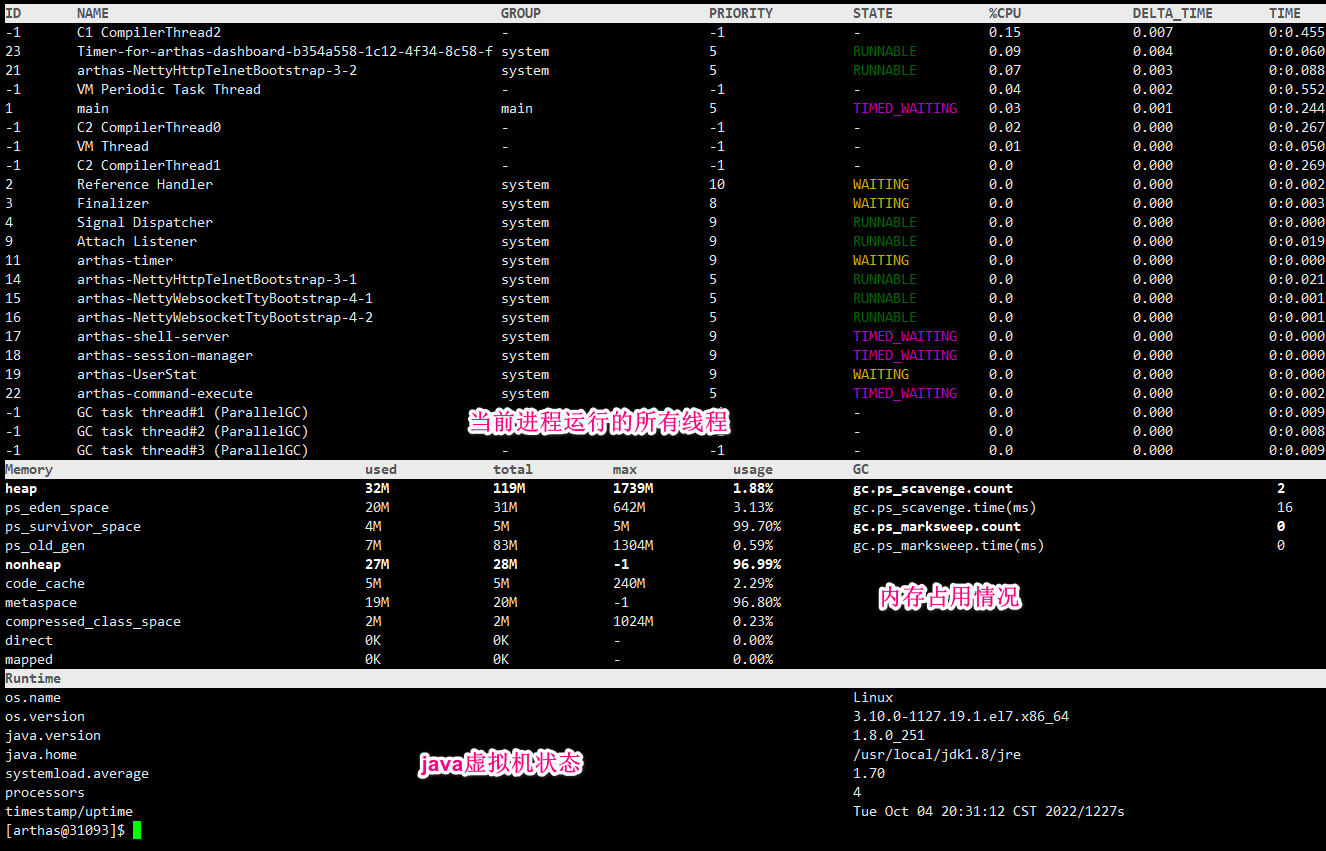
Task: Click the 1739M heap max value
Action: click(633, 488)
